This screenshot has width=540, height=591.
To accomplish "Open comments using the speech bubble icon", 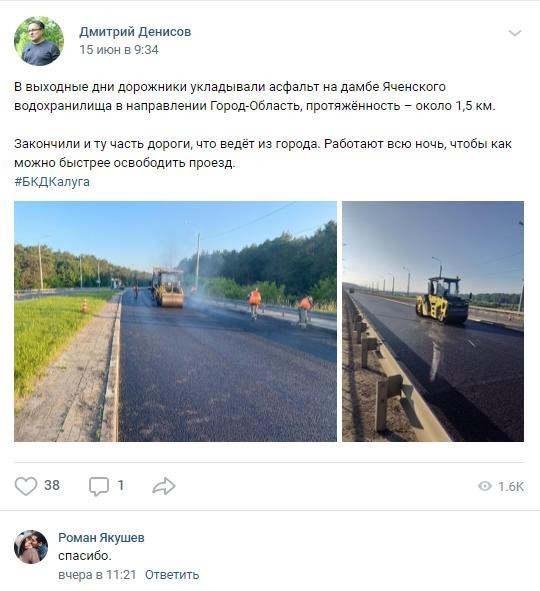I will click(x=99, y=486).
